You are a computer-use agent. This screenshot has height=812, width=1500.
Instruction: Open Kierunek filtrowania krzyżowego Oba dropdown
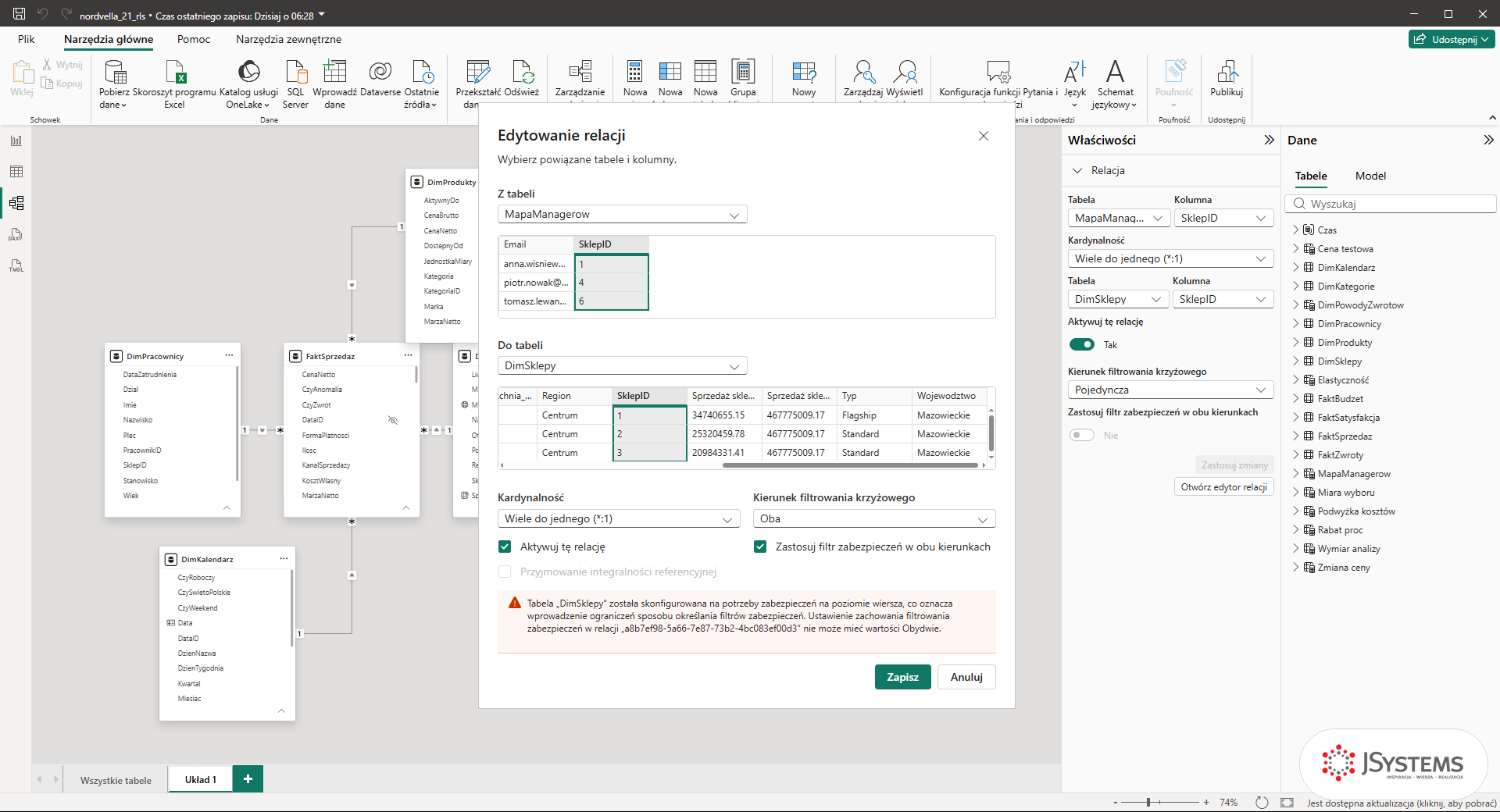[874, 518]
